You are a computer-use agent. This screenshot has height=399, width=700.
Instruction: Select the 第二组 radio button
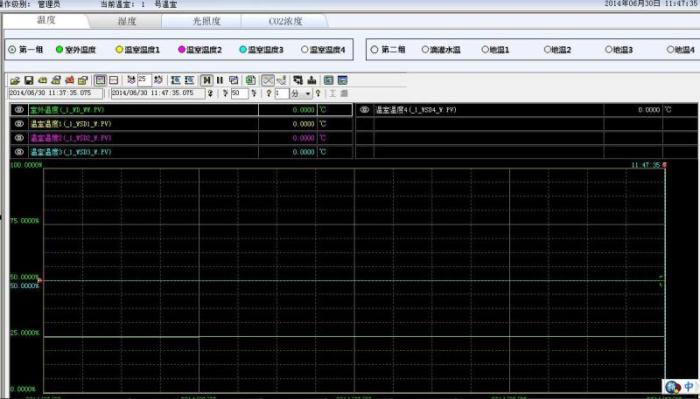tap(375, 50)
